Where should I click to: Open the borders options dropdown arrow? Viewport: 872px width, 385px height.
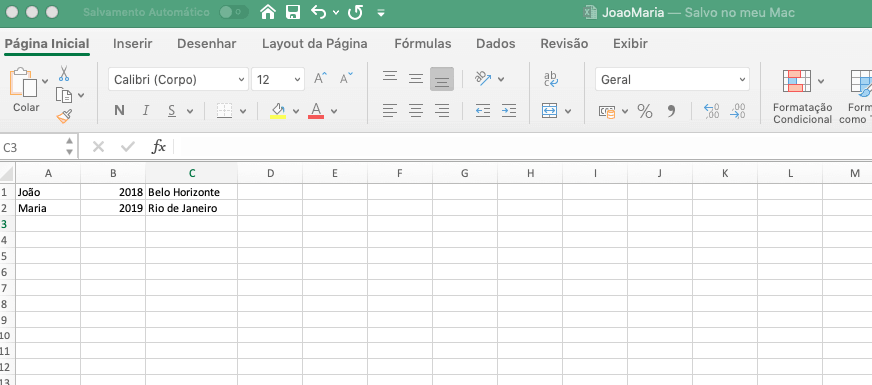point(243,111)
